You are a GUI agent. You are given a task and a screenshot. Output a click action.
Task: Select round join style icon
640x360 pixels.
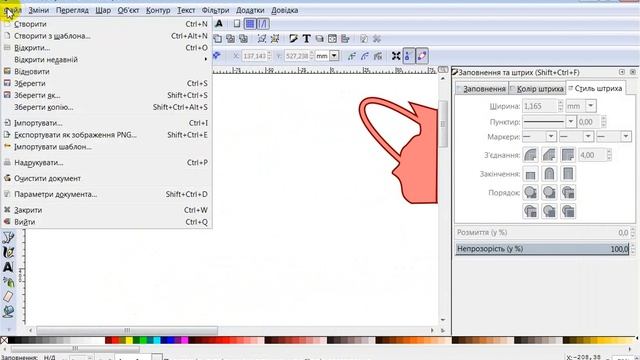point(530,155)
